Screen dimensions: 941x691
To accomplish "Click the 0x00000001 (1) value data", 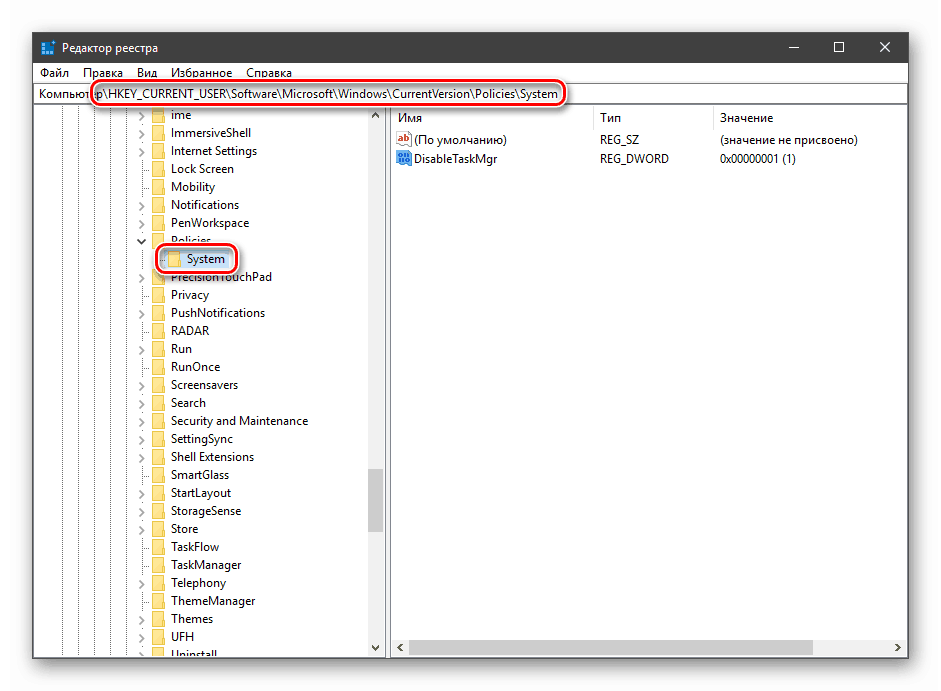I will click(x=757, y=158).
